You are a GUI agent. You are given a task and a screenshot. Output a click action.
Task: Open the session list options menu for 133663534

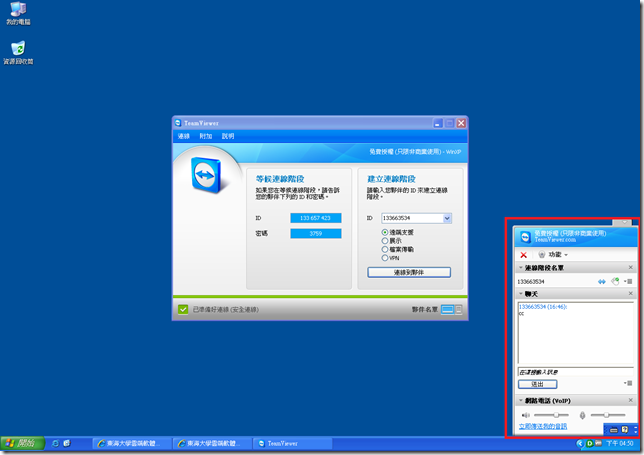click(628, 282)
